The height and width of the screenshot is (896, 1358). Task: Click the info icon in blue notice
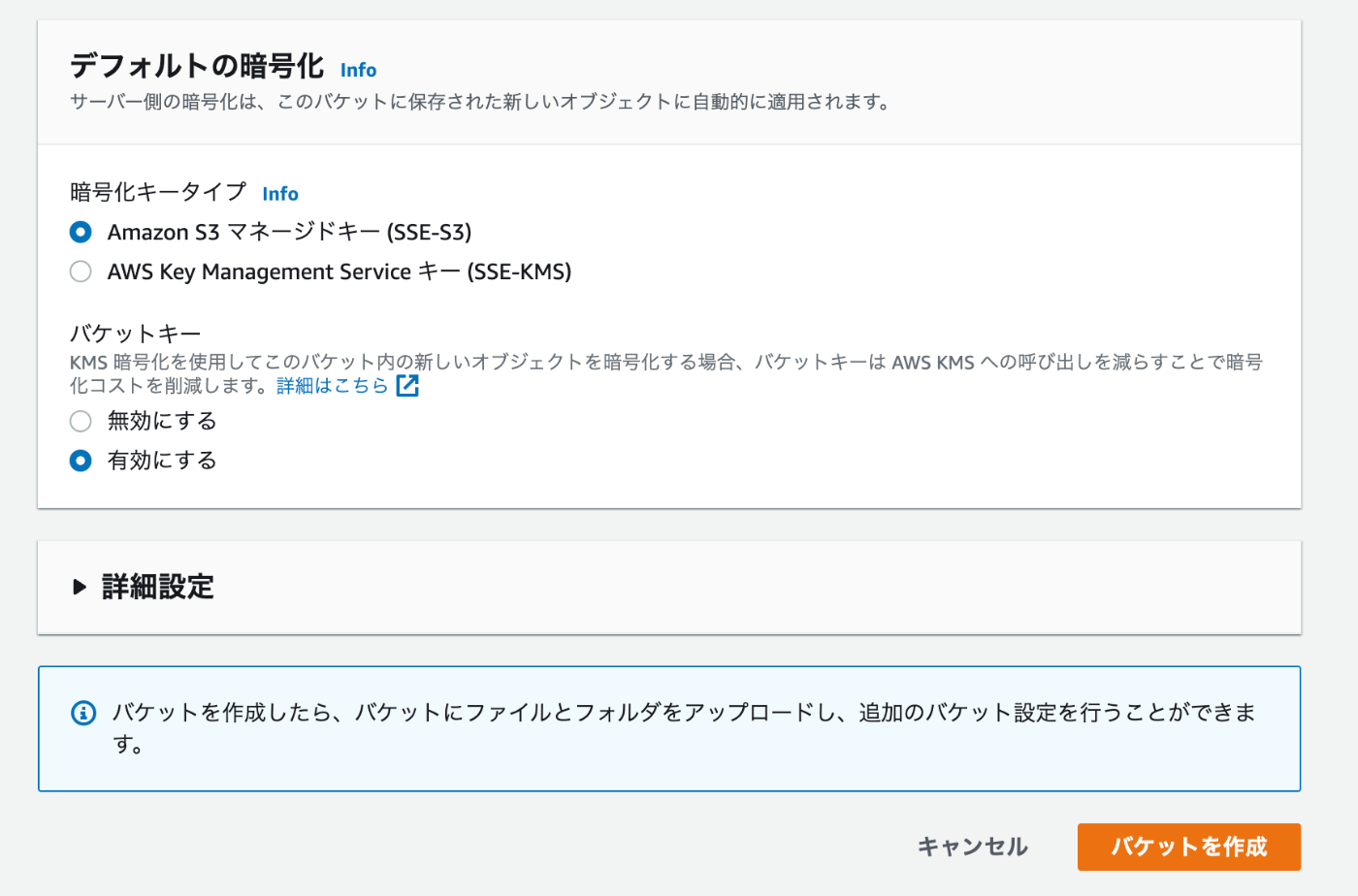coord(84,714)
